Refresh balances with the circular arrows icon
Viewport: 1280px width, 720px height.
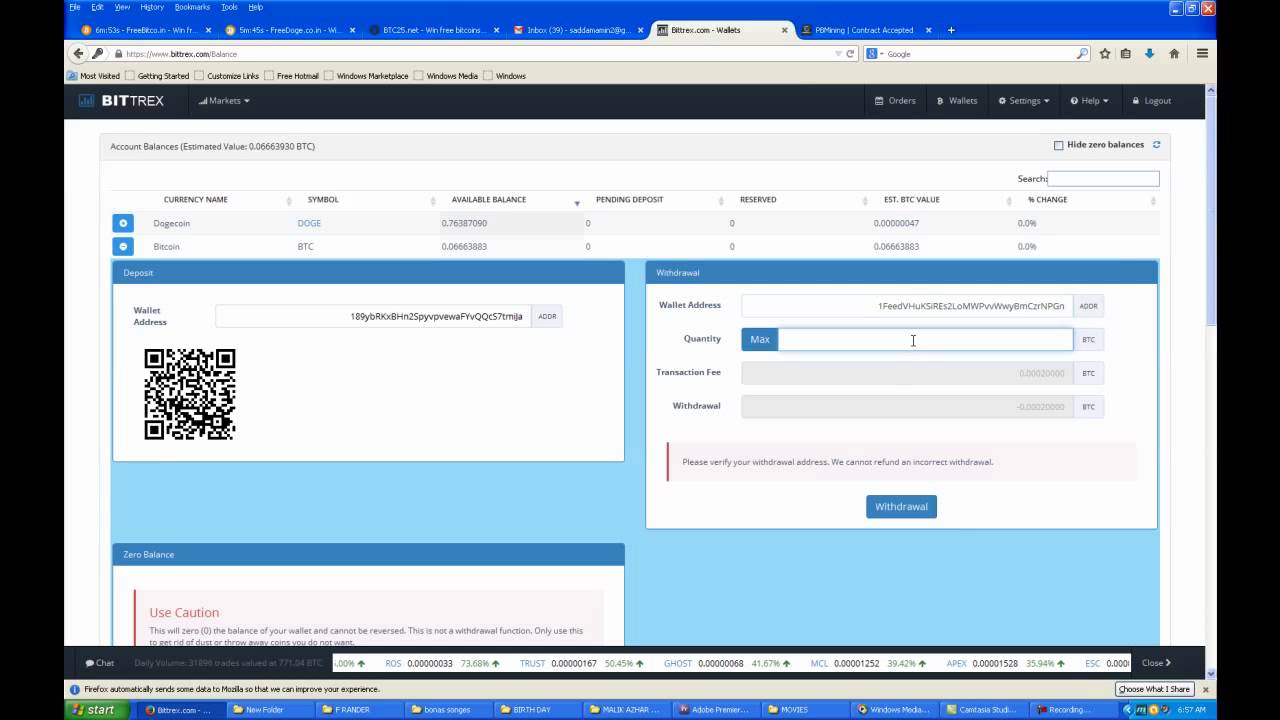tap(1156, 145)
